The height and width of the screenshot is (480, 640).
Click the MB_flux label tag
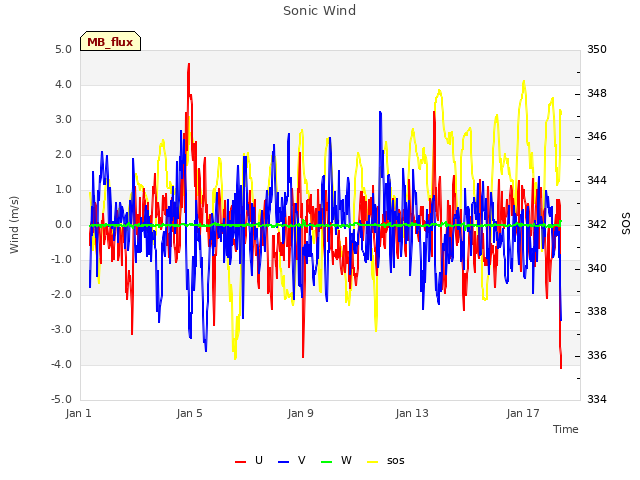[110, 41]
